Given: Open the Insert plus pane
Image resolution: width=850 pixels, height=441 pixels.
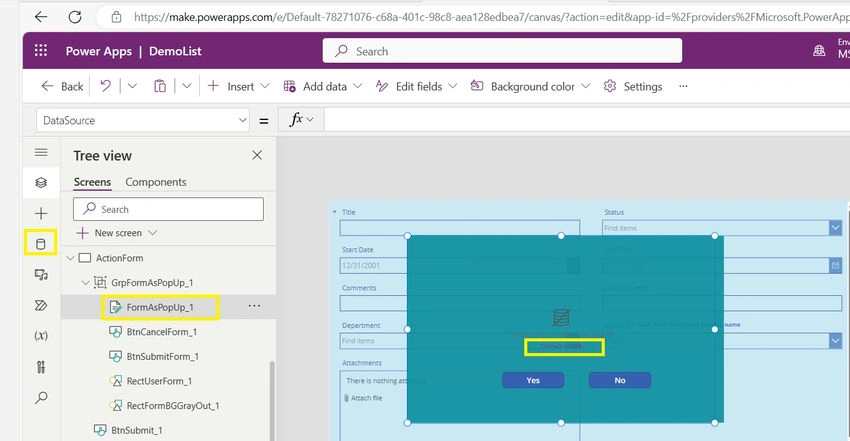Looking at the screenshot, I should tap(41, 213).
